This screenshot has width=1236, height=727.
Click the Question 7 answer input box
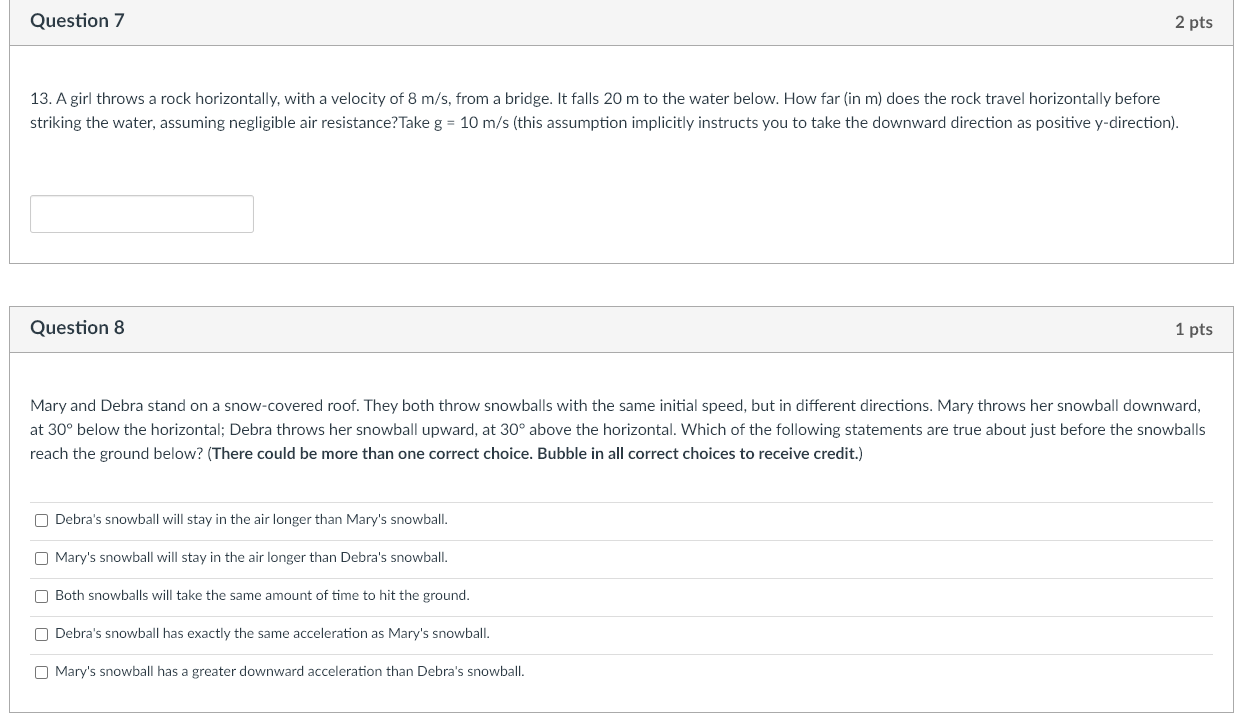pyautogui.click(x=142, y=214)
